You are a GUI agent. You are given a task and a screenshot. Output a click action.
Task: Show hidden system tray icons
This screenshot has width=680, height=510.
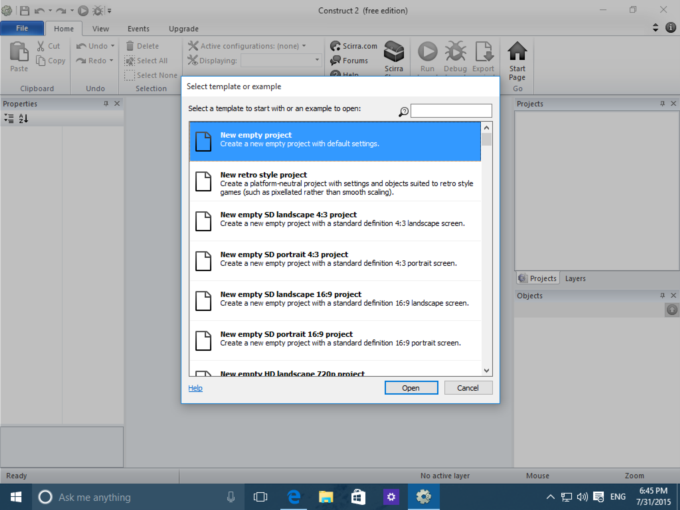click(550, 497)
